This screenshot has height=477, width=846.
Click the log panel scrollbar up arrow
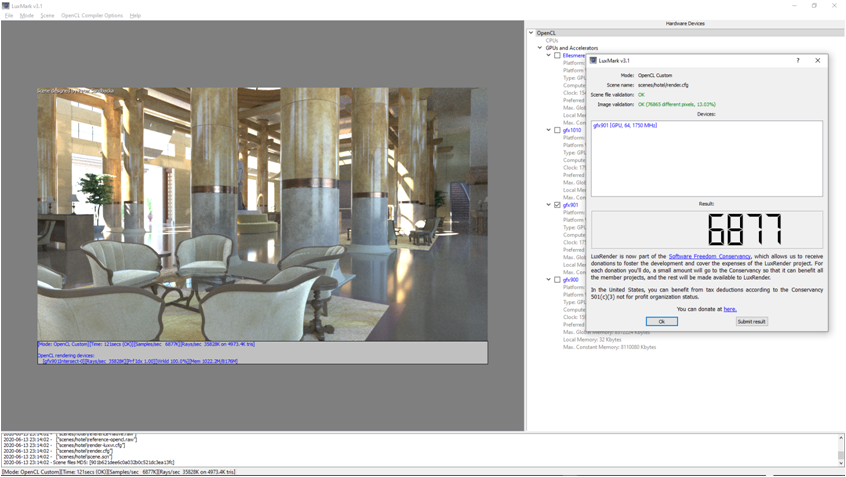coord(841,438)
